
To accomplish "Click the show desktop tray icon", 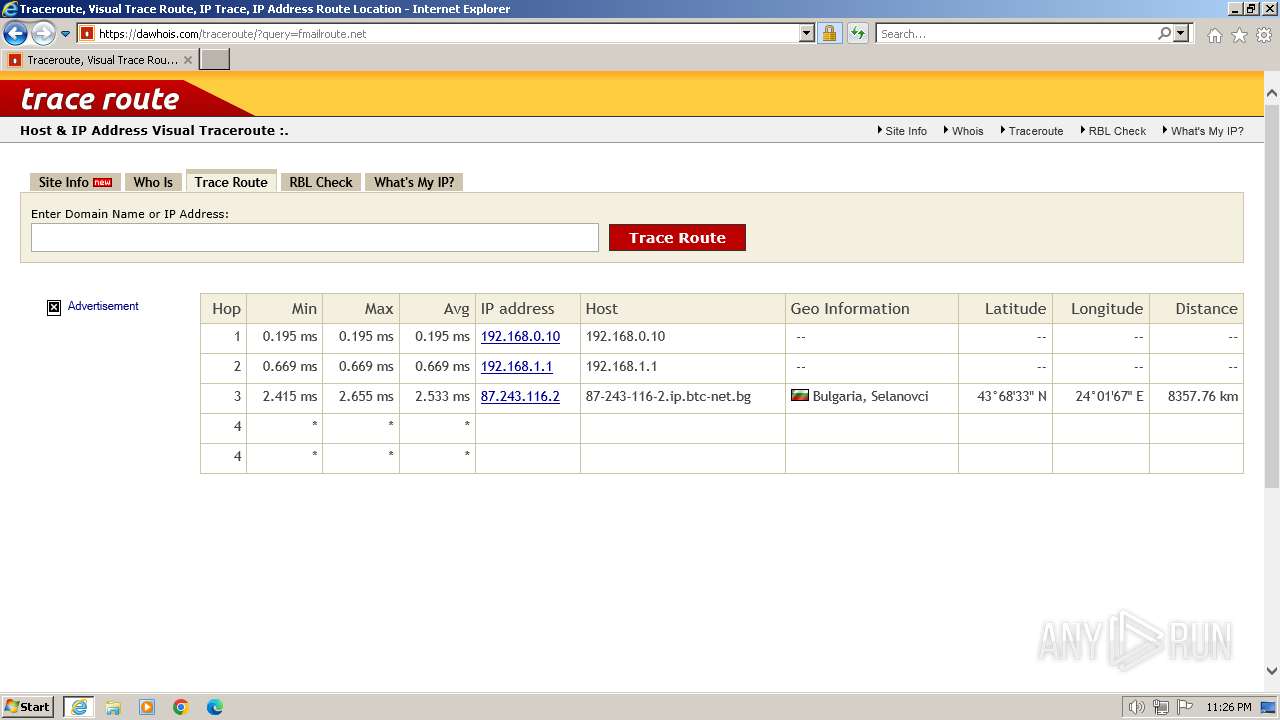I will (1268, 707).
